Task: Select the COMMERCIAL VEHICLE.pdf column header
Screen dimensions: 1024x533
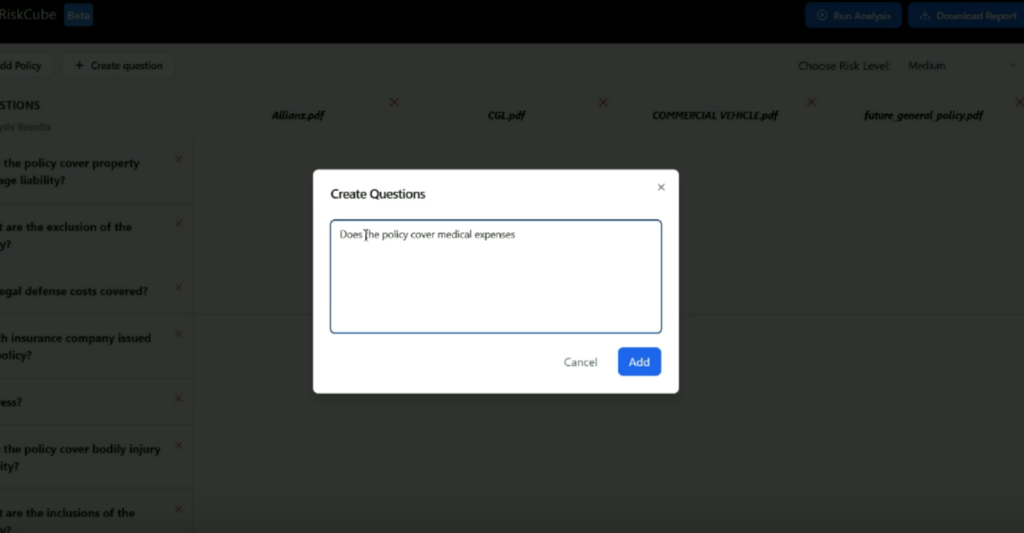Action: coord(714,115)
